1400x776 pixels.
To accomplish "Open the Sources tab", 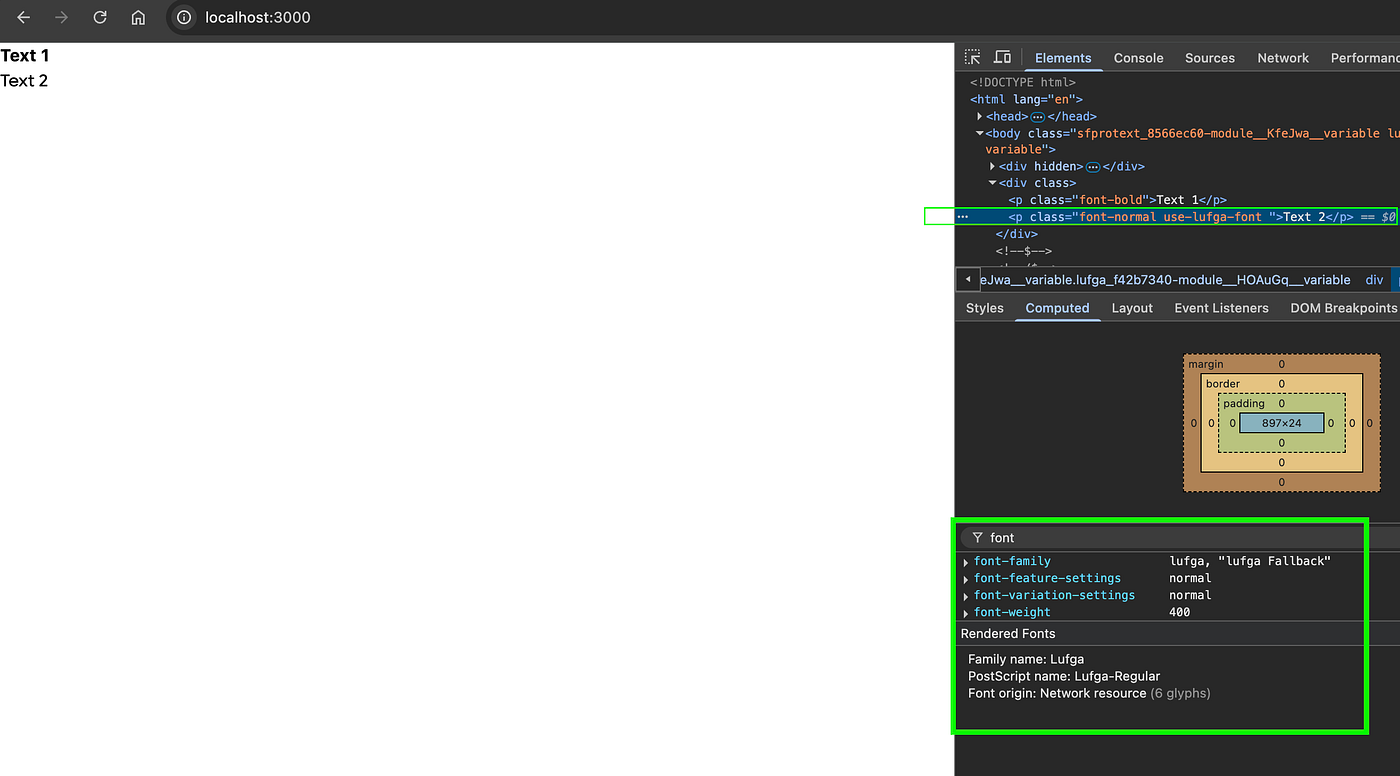I will click(x=1209, y=58).
